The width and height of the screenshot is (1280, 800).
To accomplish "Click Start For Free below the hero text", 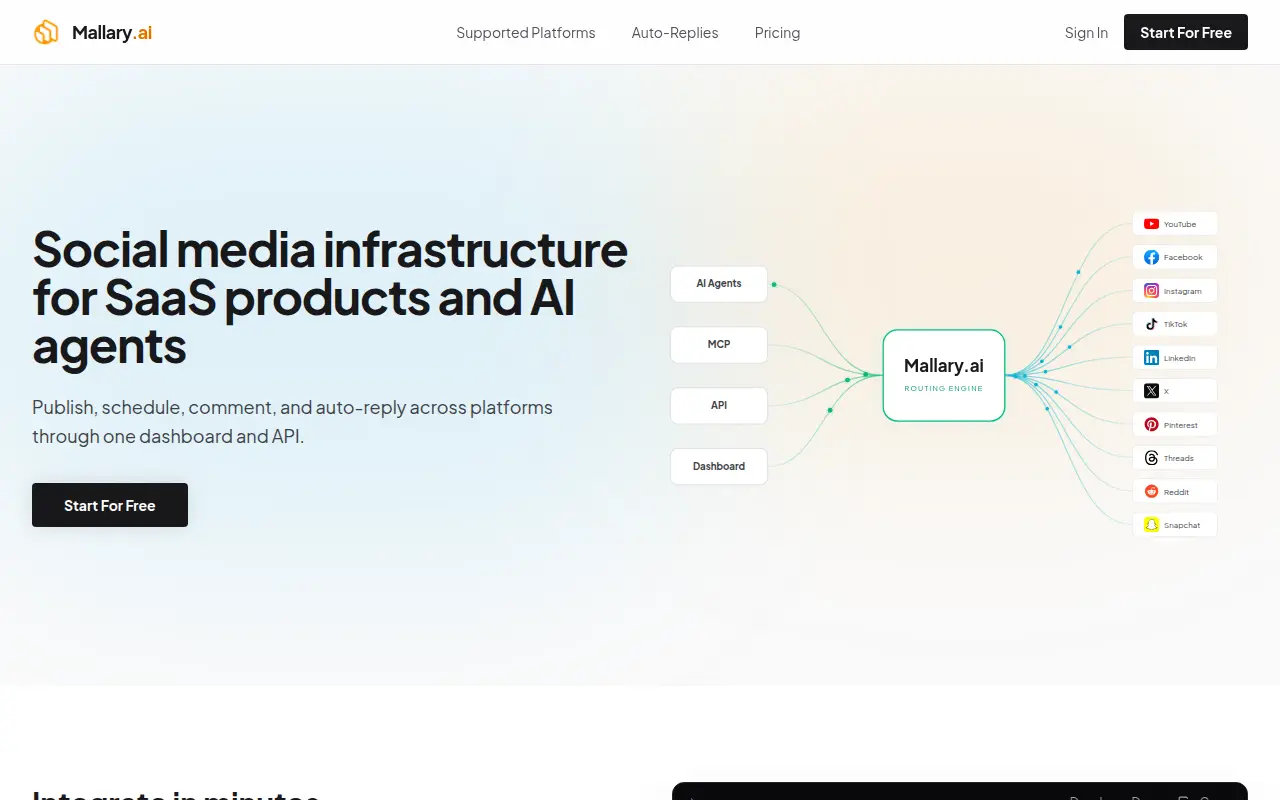I will pos(110,505).
